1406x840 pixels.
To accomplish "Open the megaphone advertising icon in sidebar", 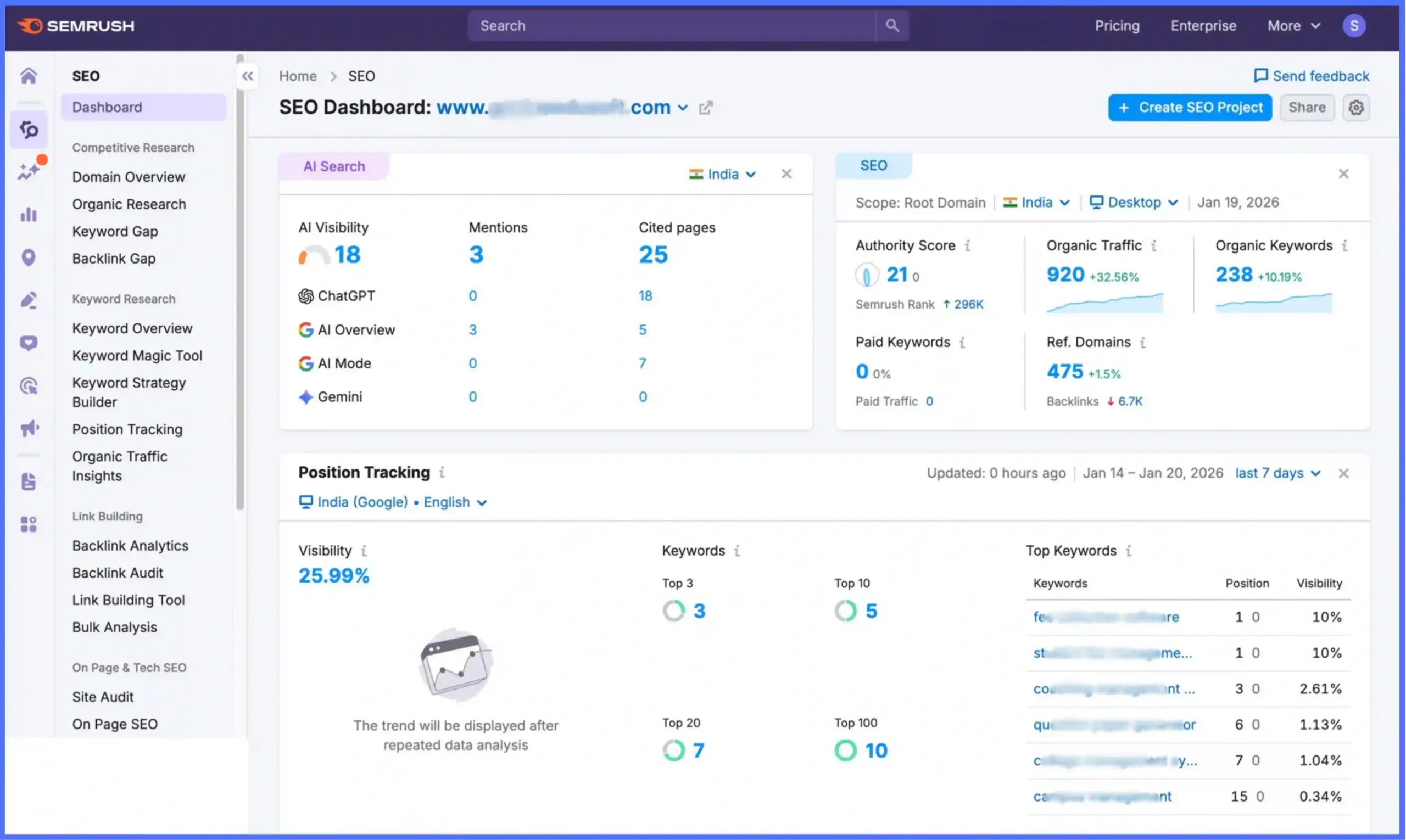I will tap(29, 428).
